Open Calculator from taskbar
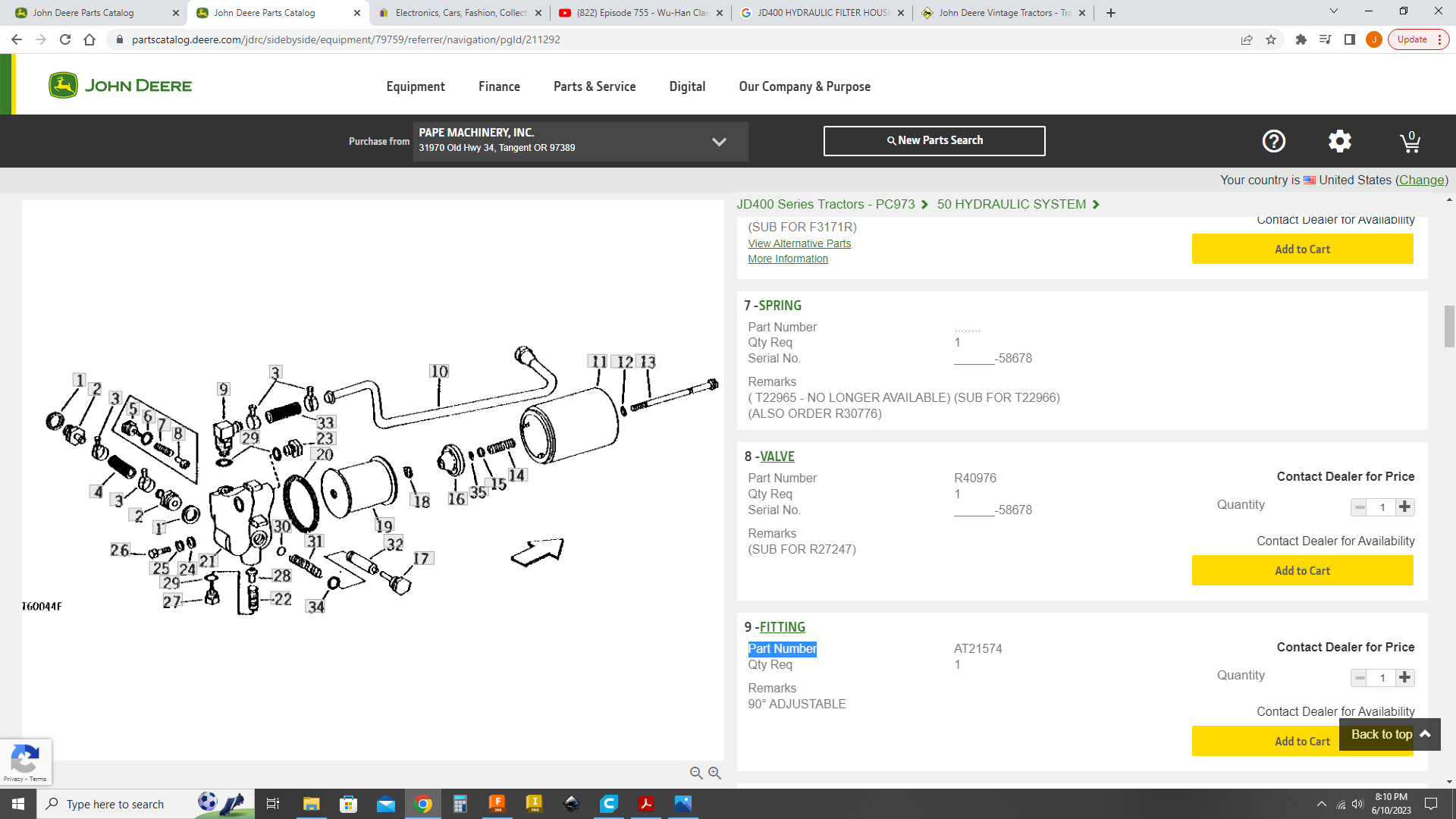 pos(460,804)
